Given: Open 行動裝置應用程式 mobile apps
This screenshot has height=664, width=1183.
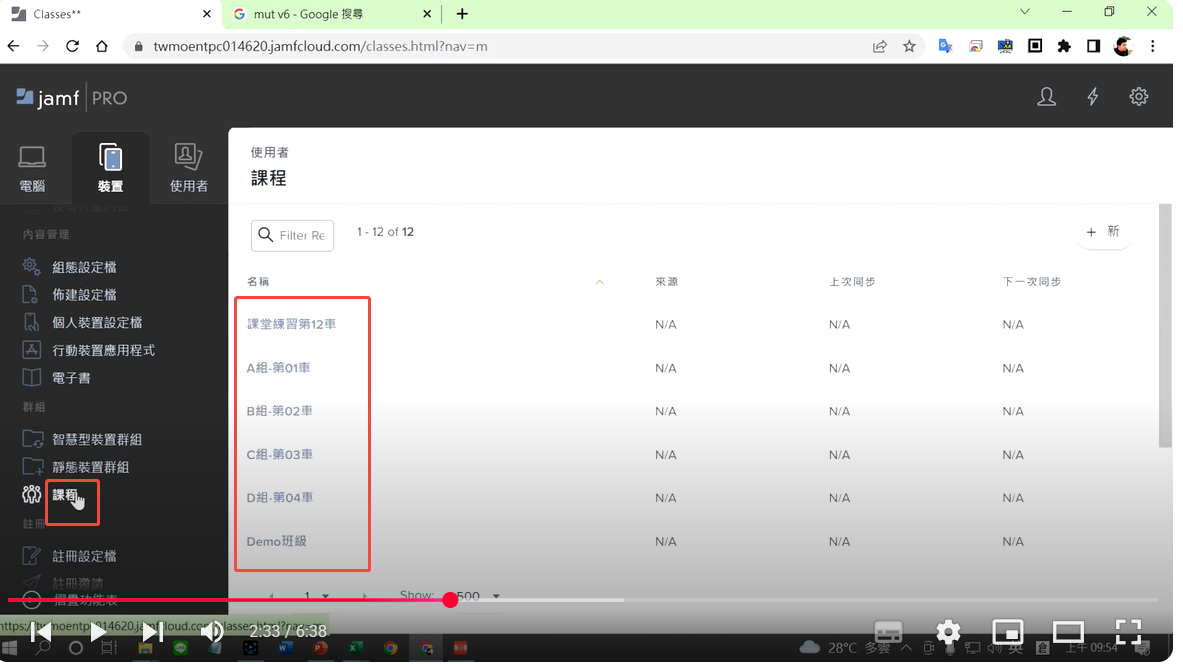Looking at the screenshot, I should tap(103, 350).
